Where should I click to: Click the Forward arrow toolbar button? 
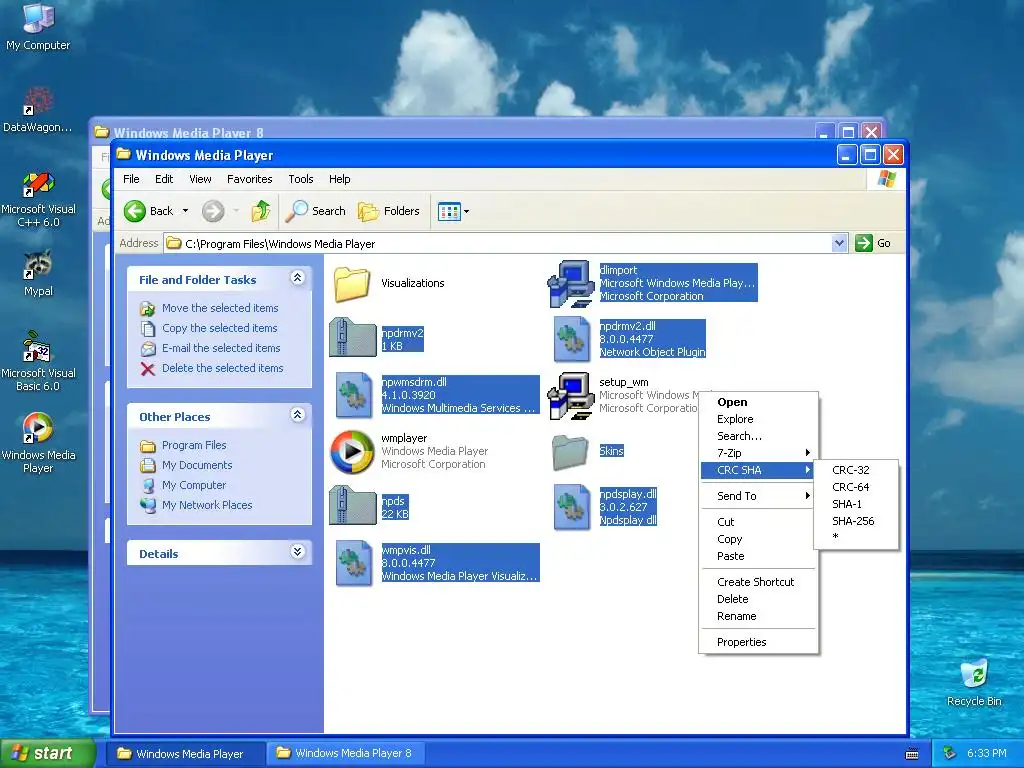[x=213, y=211]
